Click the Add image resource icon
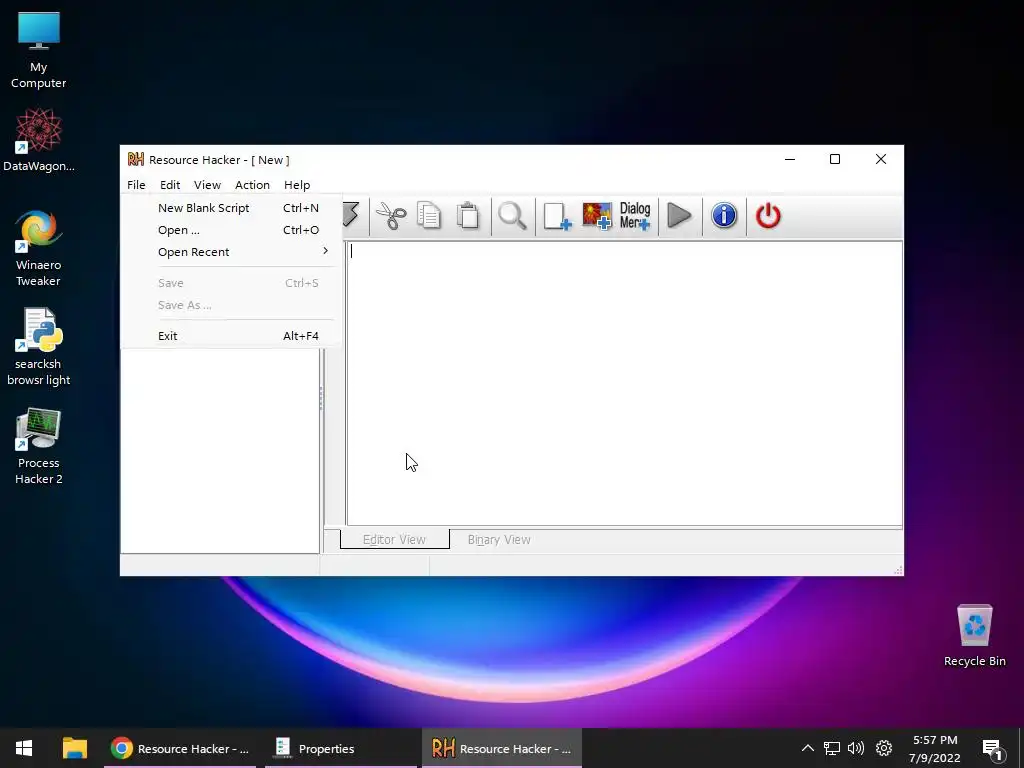Image resolution: width=1024 pixels, height=768 pixels. click(x=597, y=216)
